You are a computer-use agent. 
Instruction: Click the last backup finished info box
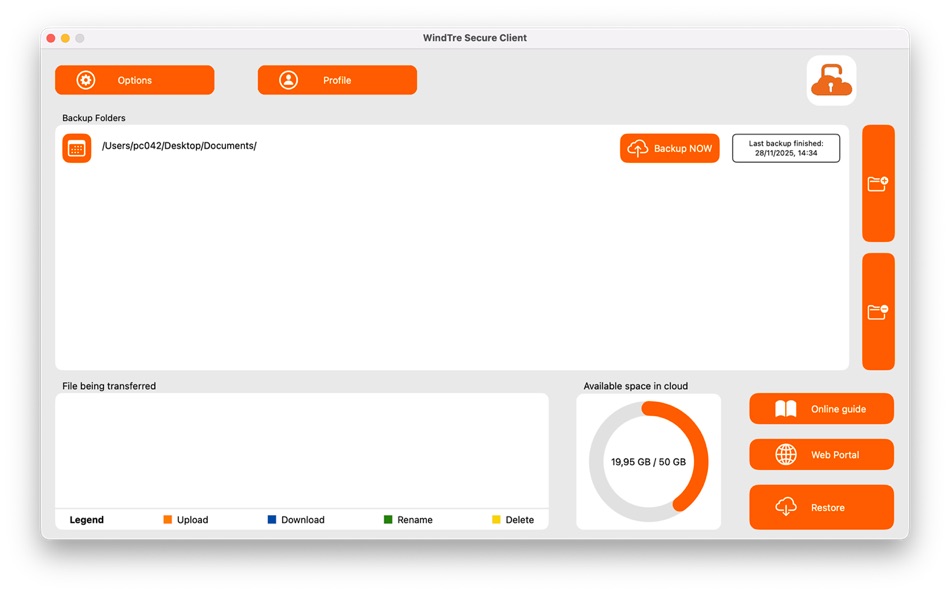(786, 147)
